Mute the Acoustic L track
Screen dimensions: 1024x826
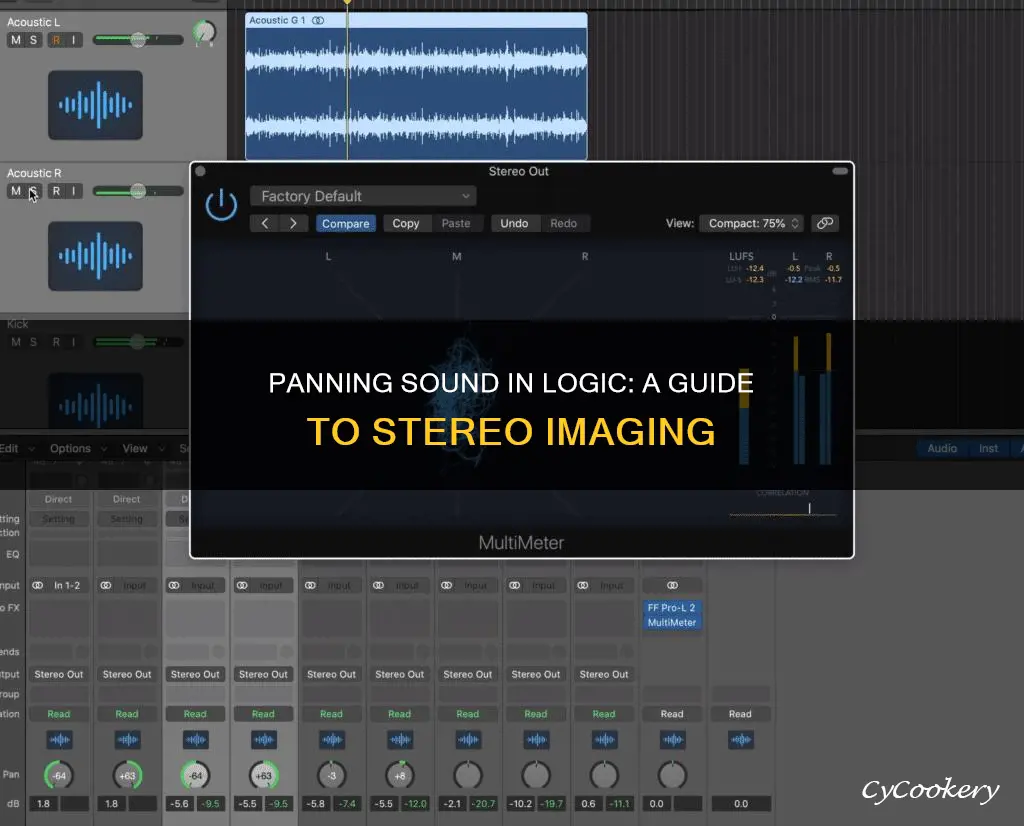(16, 40)
